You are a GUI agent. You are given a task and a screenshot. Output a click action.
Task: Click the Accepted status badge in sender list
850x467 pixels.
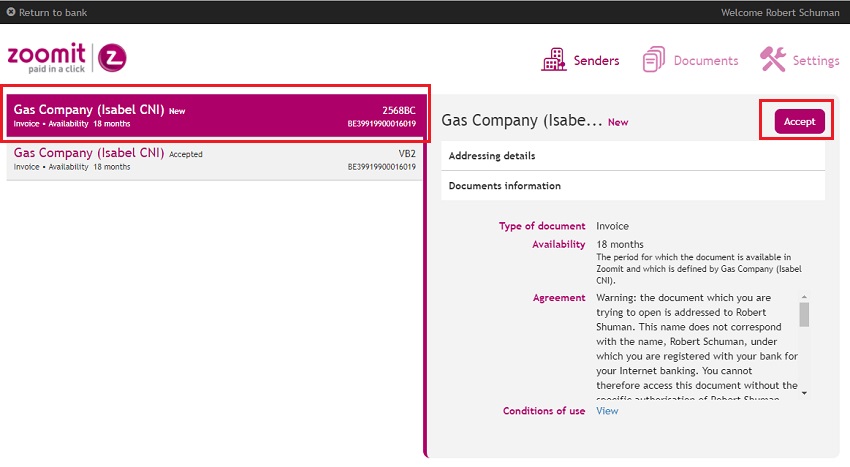pos(185,155)
